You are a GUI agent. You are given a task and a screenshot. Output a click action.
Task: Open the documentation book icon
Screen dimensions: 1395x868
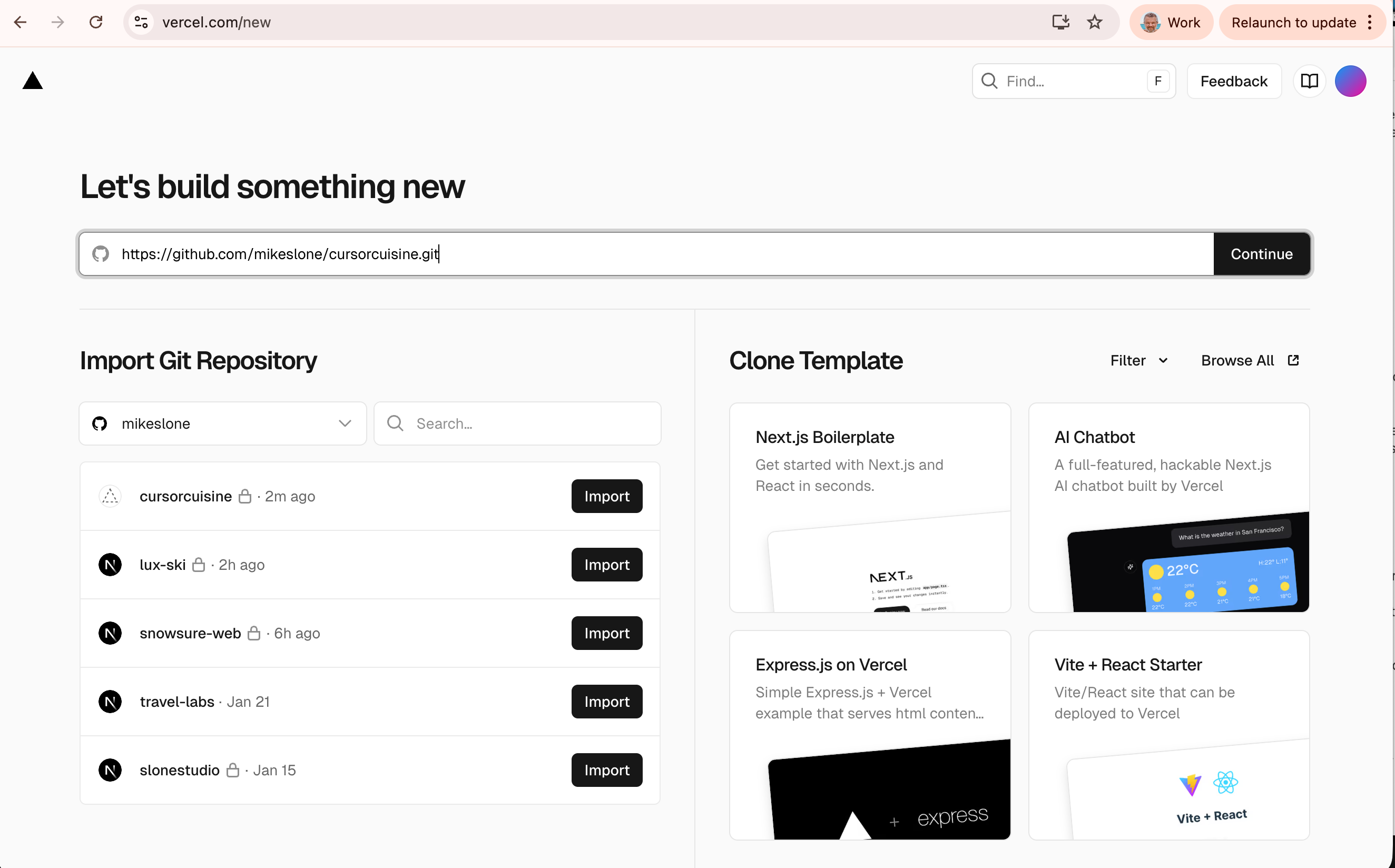click(1309, 81)
